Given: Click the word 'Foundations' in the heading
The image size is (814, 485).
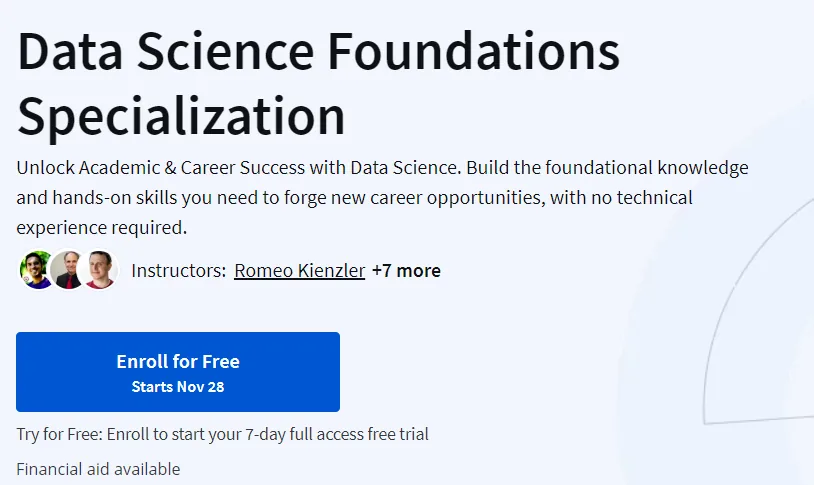Looking at the screenshot, I should pyautogui.click(x=474, y=51).
